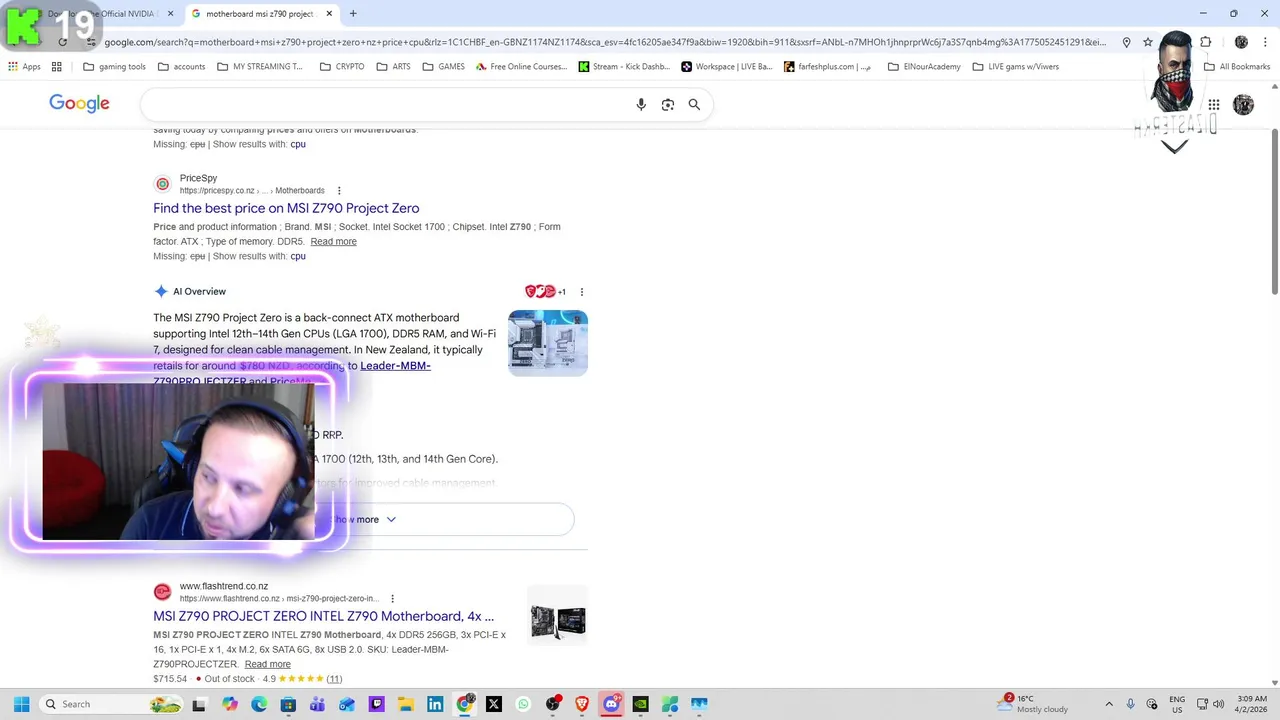The image size is (1280, 720).
Task: Open the Google apps grid icon
Action: [x=1213, y=104]
